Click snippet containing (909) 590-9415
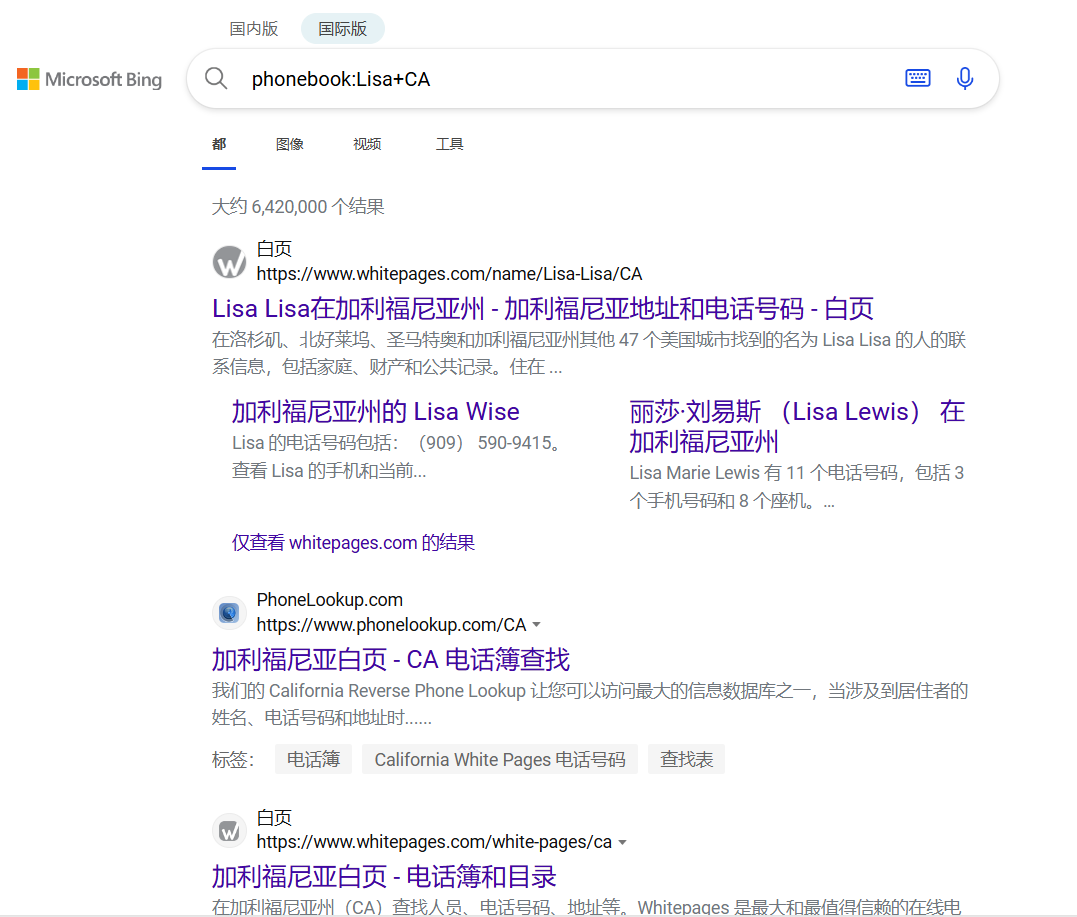 coord(398,457)
